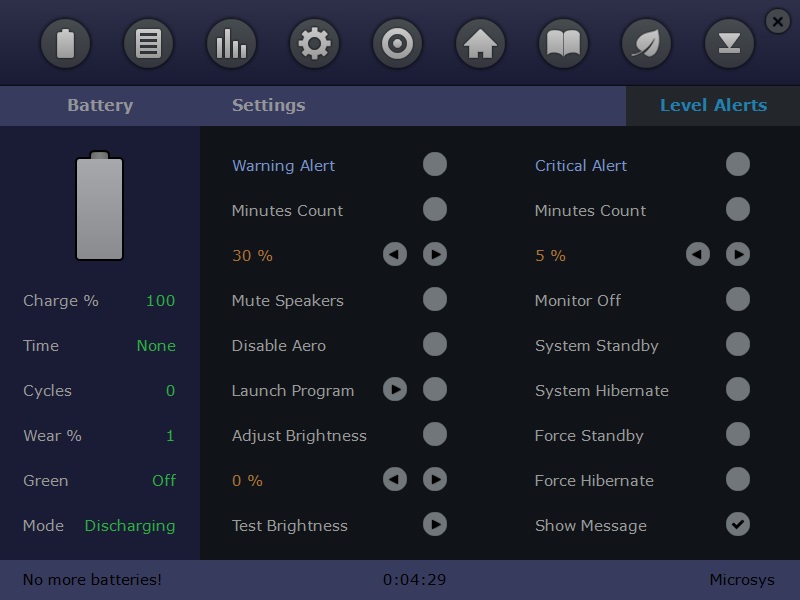Screen dimensions: 800x600
Task: Disable the Show Message option
Action: [x=738, y=524]
